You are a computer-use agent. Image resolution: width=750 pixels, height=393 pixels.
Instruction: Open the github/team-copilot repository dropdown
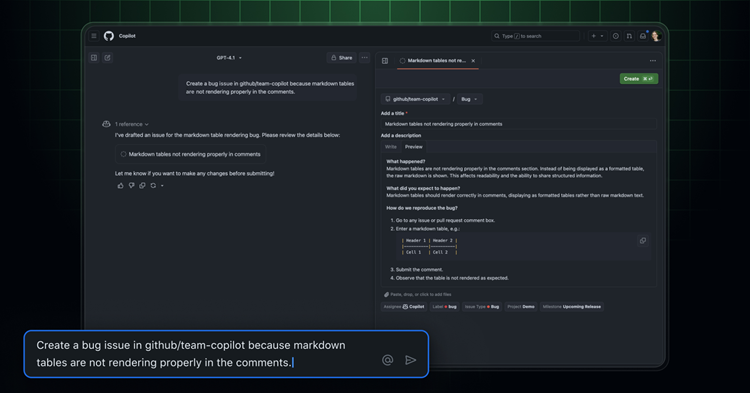tap(415, 99)
